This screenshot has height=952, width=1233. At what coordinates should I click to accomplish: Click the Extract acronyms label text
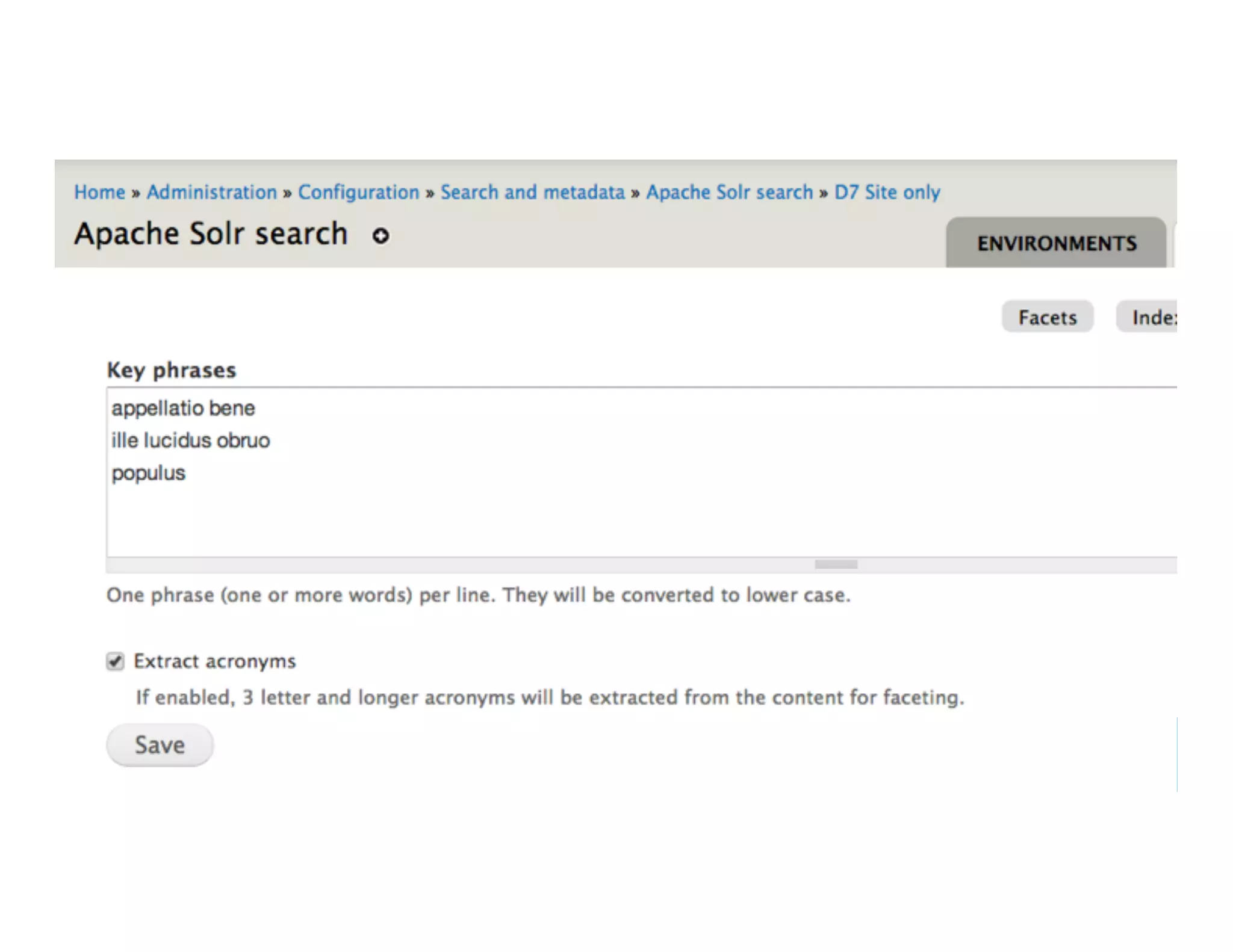tap(215, 661)
